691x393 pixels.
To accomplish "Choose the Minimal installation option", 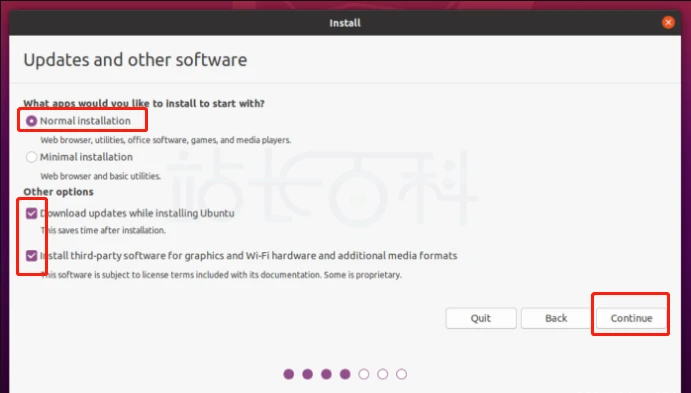I will 31,157.
